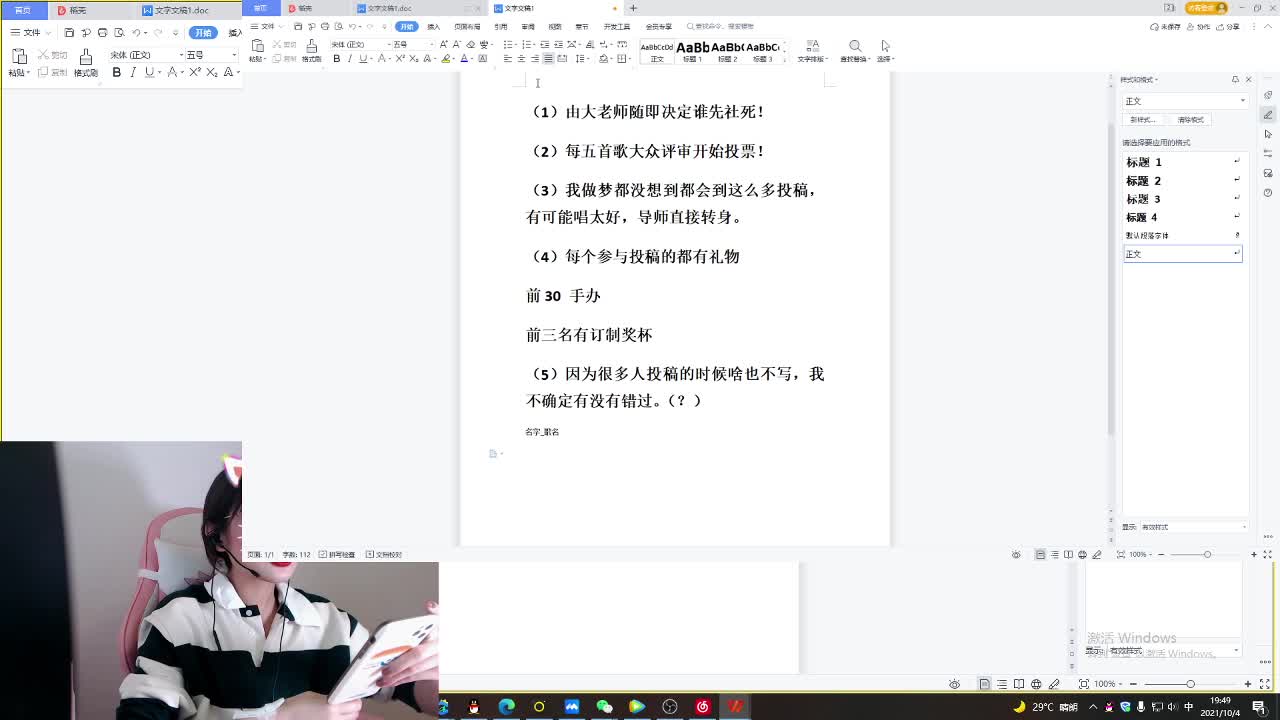The width and height of the screenshot is (1280, 720).
Task: Apply the 标题 3 style from the styles pane list
Action: (x=1182, y=199)
